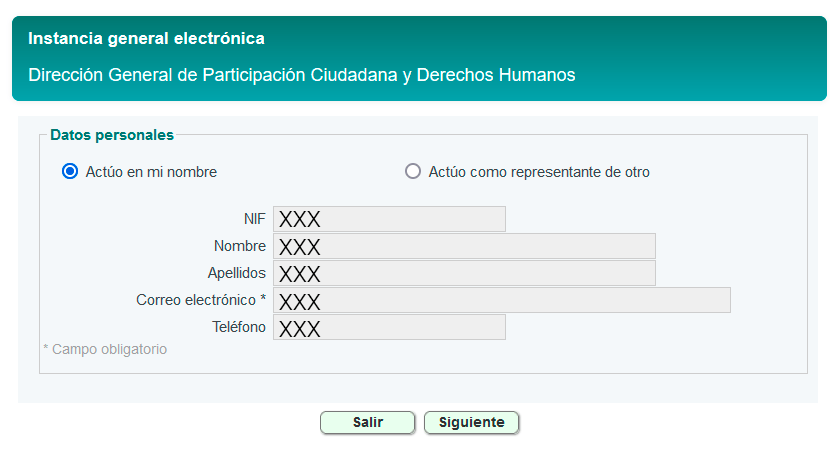Click the 'Instancia general electrónica' header title
This screenshot has height=451, width=830.
(146, 39)
